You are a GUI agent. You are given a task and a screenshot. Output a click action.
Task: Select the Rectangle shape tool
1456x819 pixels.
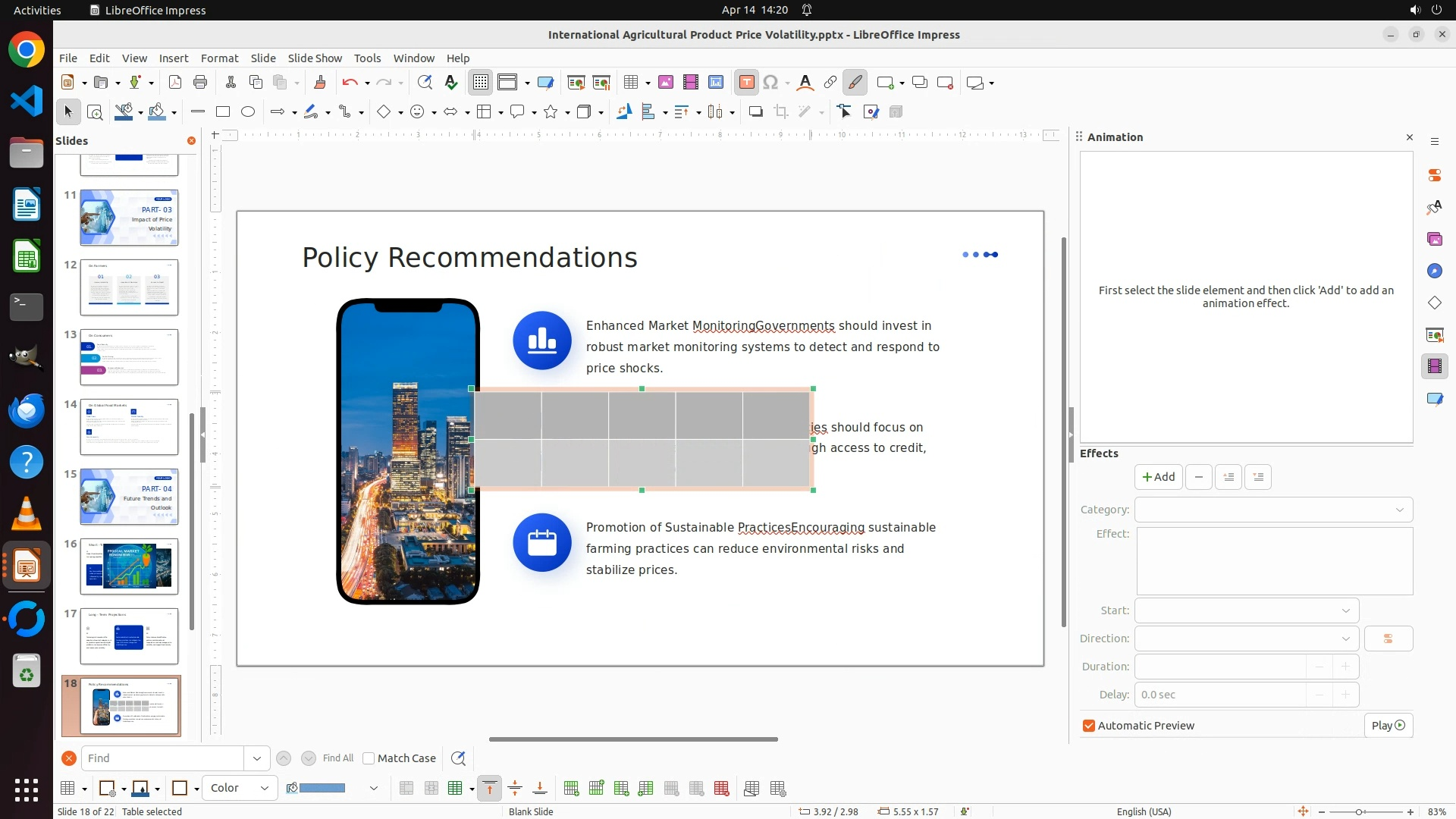click(223, 112)
